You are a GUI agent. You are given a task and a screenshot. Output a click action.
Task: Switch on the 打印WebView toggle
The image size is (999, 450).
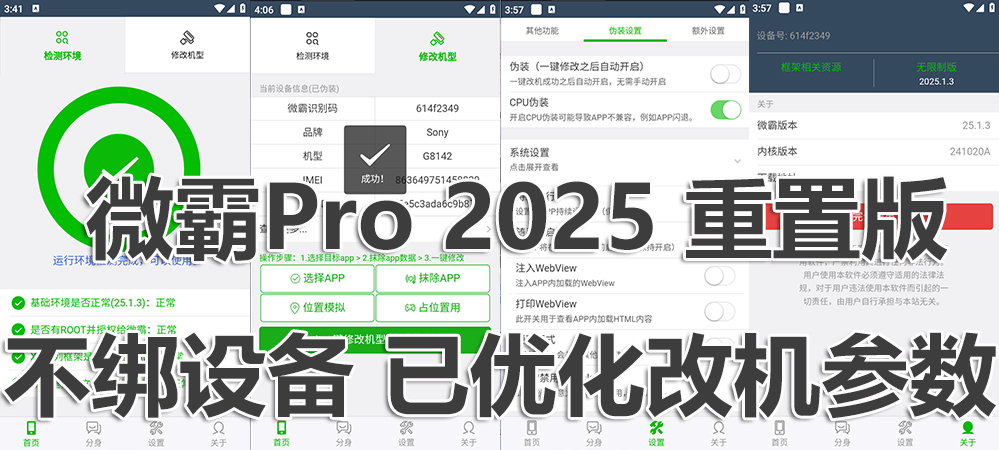[720, 310]
